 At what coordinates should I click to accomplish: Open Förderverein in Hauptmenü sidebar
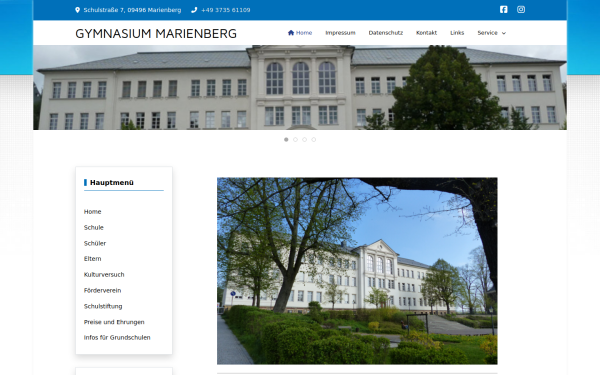[x=103, y=290]
